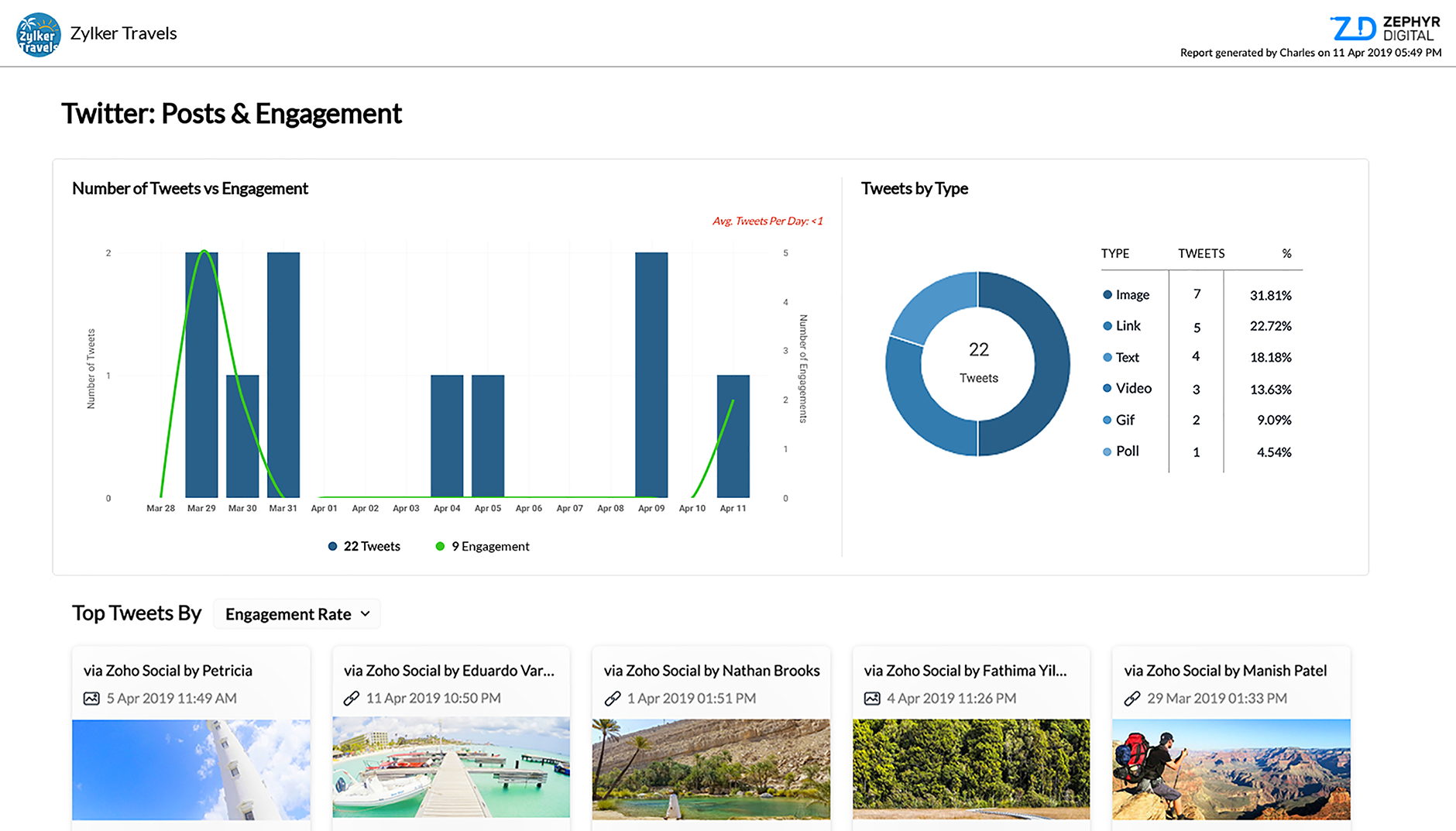Click the Apr 09 tweets bar
1456x831 pixels.
[651, 375]
